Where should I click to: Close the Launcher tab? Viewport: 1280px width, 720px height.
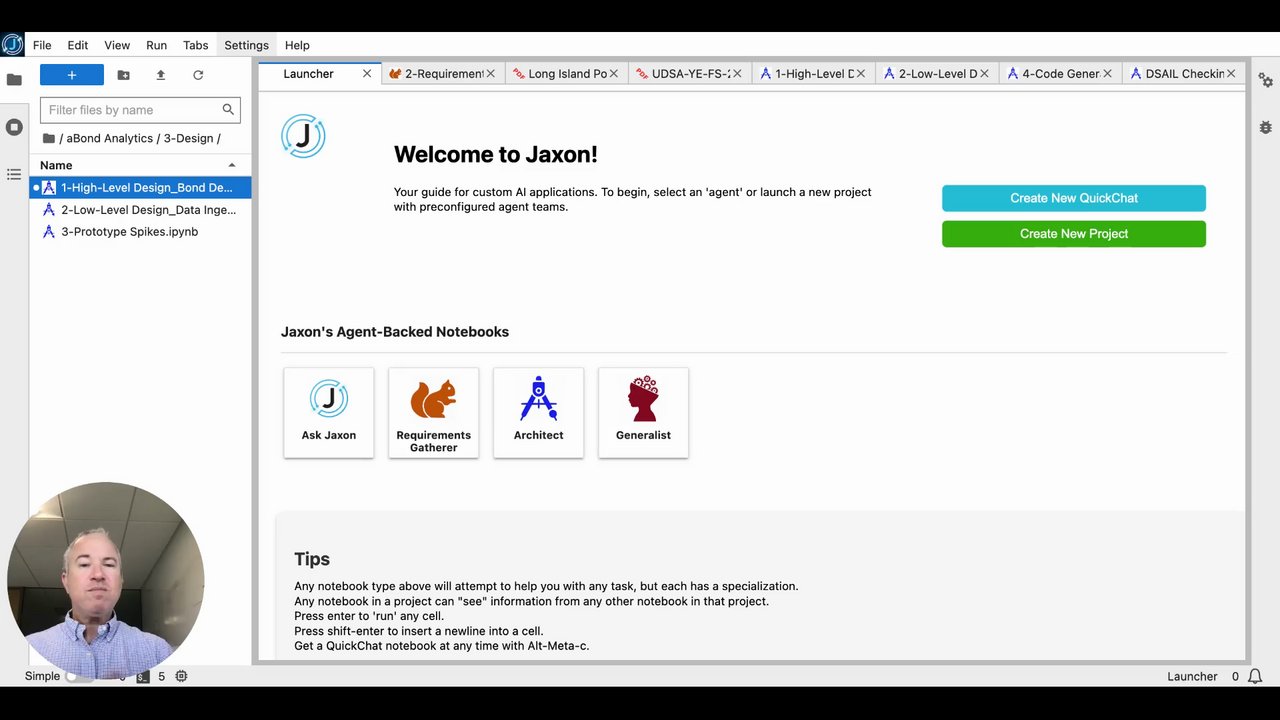(367, 74)
